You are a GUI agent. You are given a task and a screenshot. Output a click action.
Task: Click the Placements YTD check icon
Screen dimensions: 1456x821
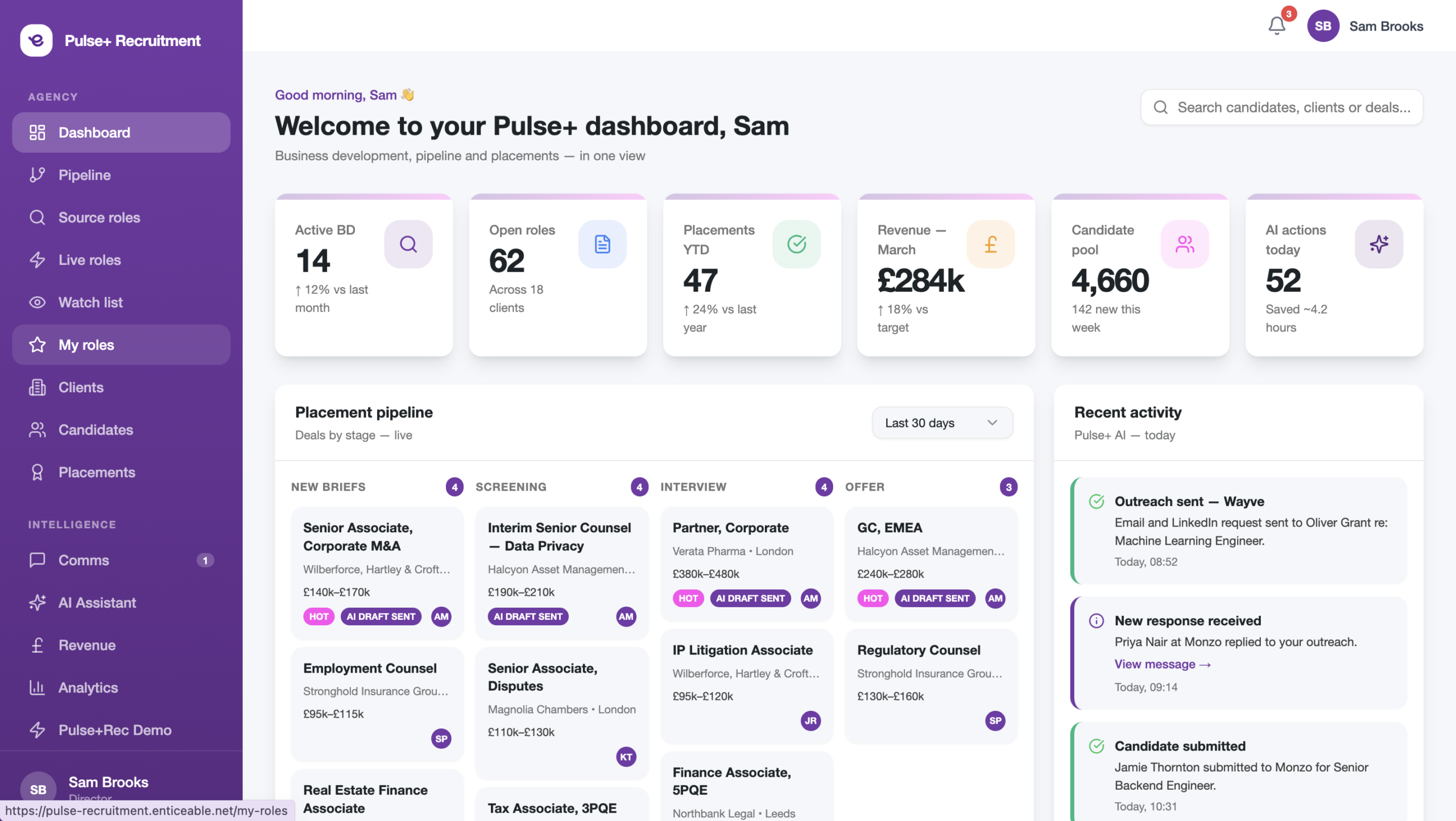tap(796, 244)
